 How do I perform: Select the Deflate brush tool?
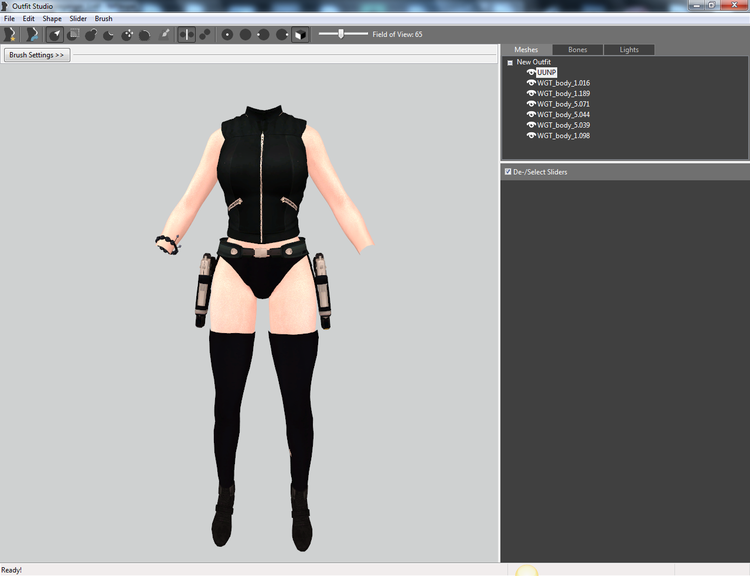click(109, 34)
